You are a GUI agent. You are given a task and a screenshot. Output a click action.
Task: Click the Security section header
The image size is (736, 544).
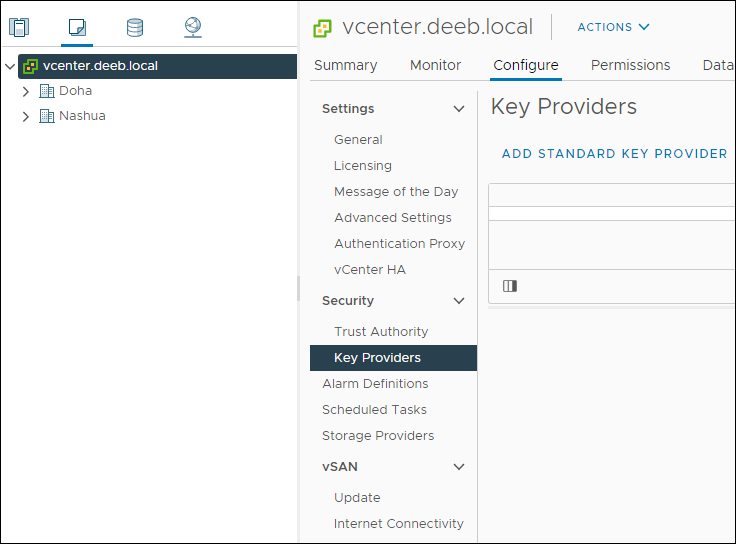coord(348,301)
